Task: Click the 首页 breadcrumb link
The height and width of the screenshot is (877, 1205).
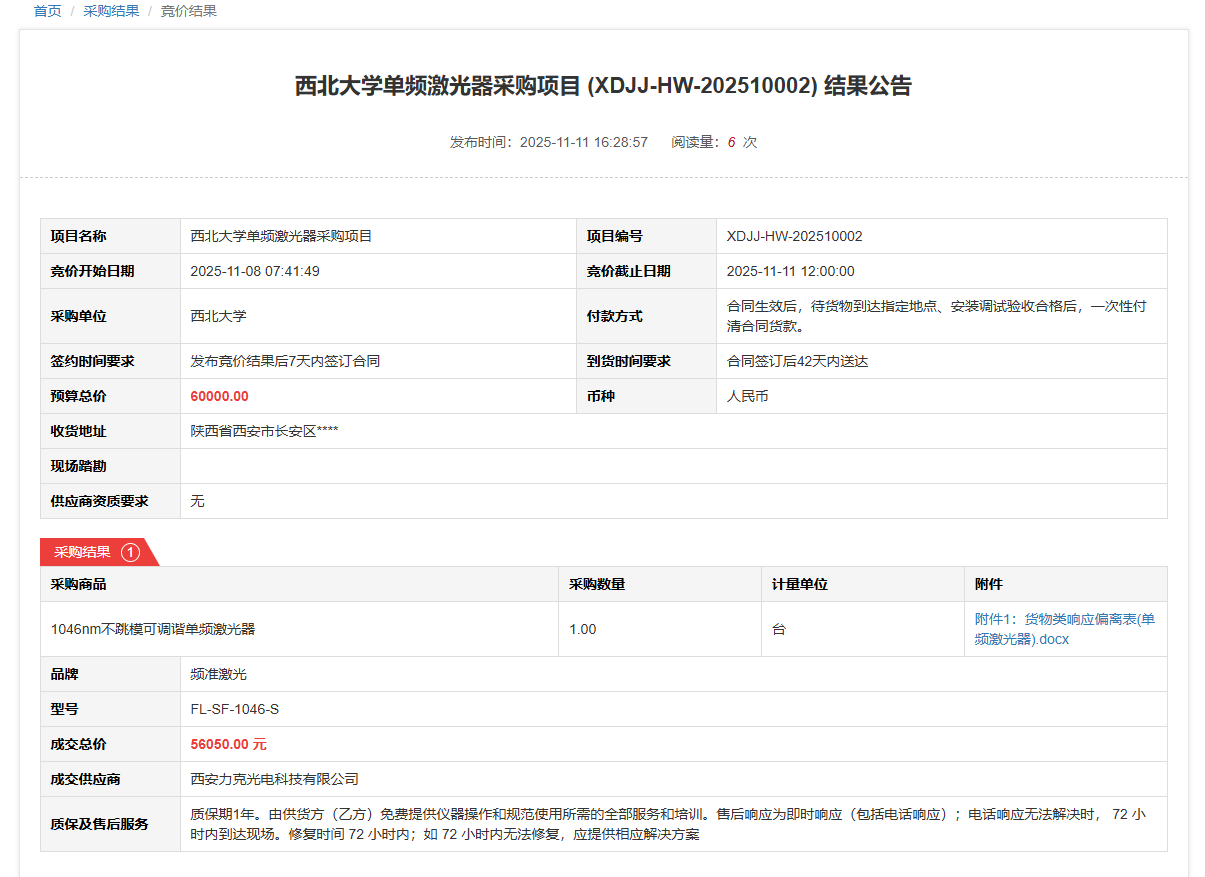Action: pyautogui.click(x=47, y=11)
